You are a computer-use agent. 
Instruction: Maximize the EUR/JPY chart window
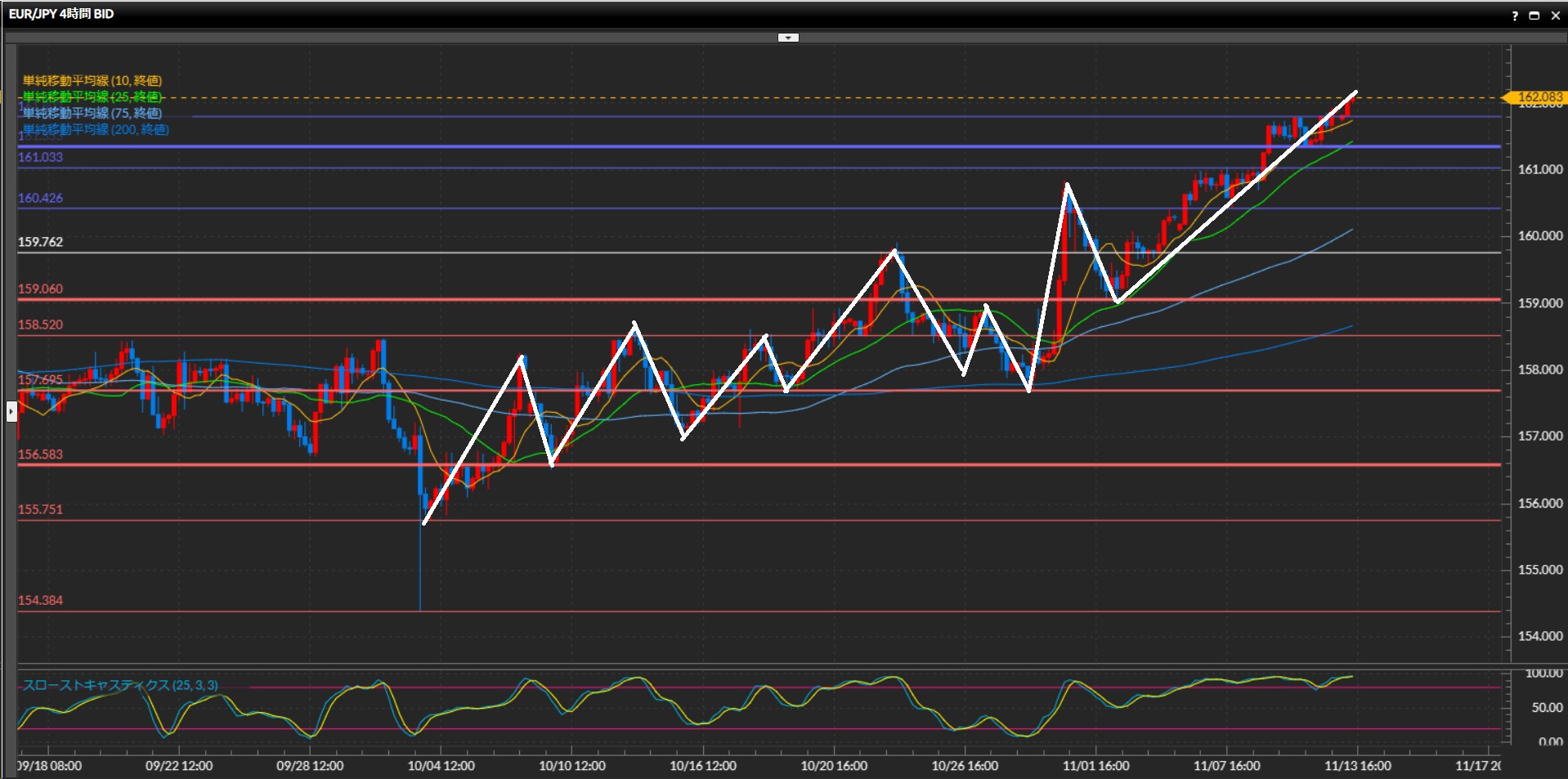point(1534,16)
